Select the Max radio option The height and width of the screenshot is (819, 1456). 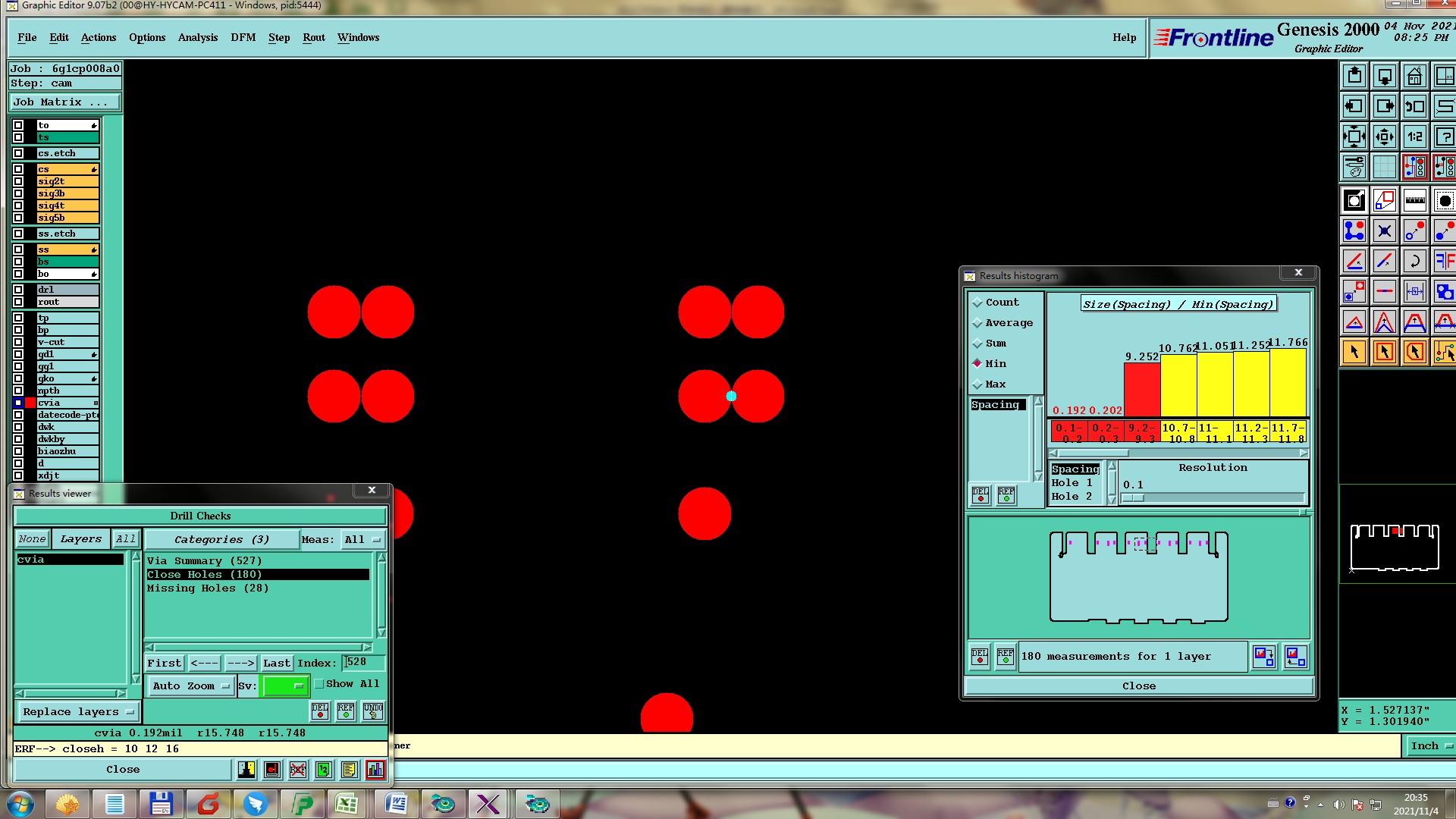pos(977,384)
